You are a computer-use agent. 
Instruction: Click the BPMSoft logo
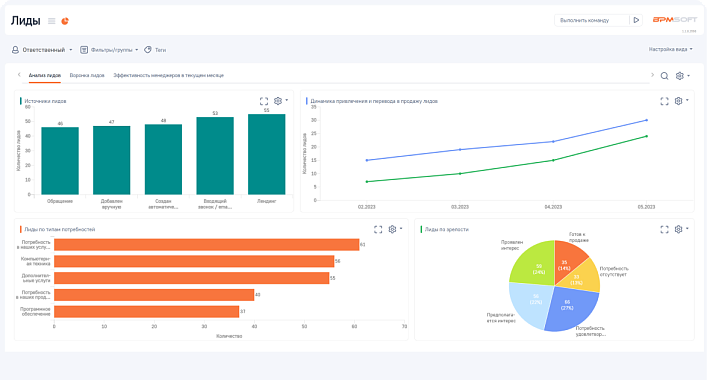675,20
